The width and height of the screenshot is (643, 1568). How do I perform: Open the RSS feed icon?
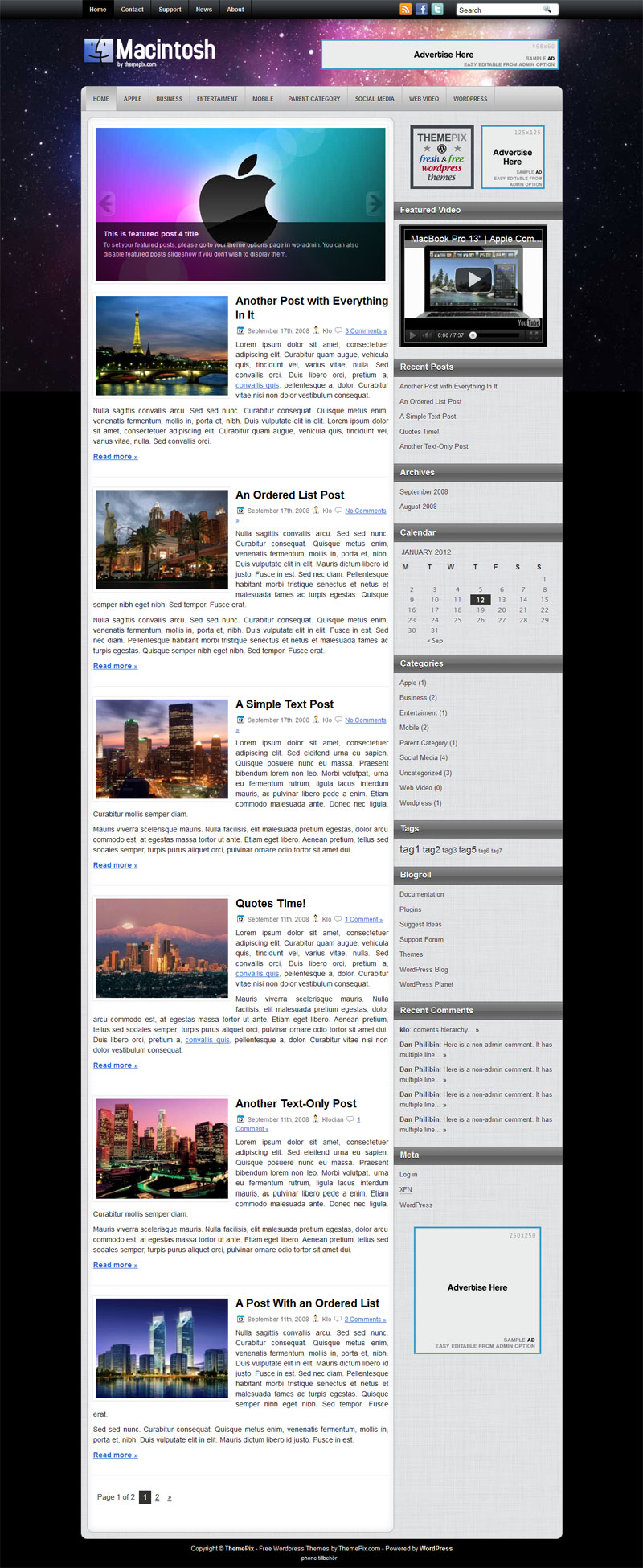[x=406, y=10]
